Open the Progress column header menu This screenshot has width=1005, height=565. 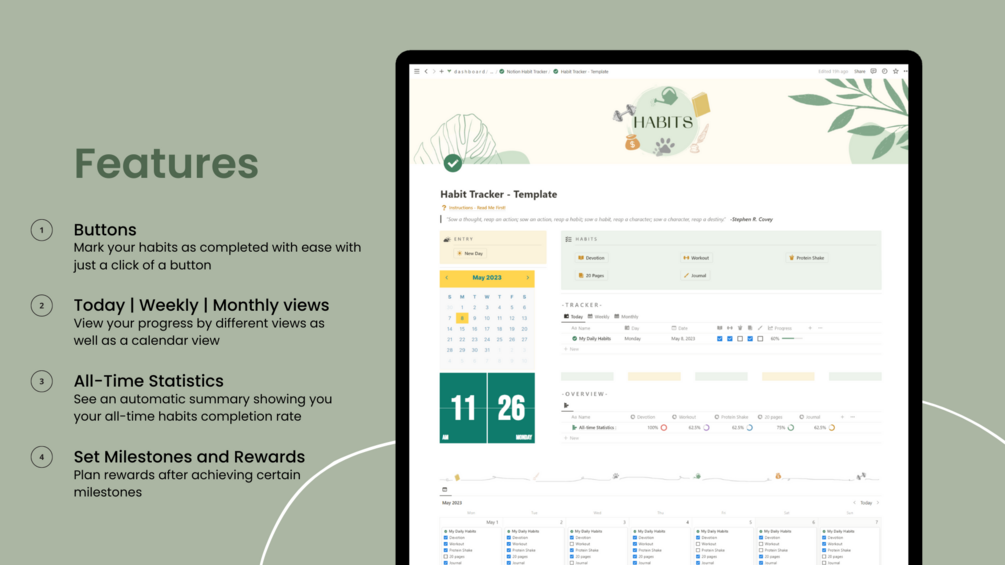tap(779, 328)
